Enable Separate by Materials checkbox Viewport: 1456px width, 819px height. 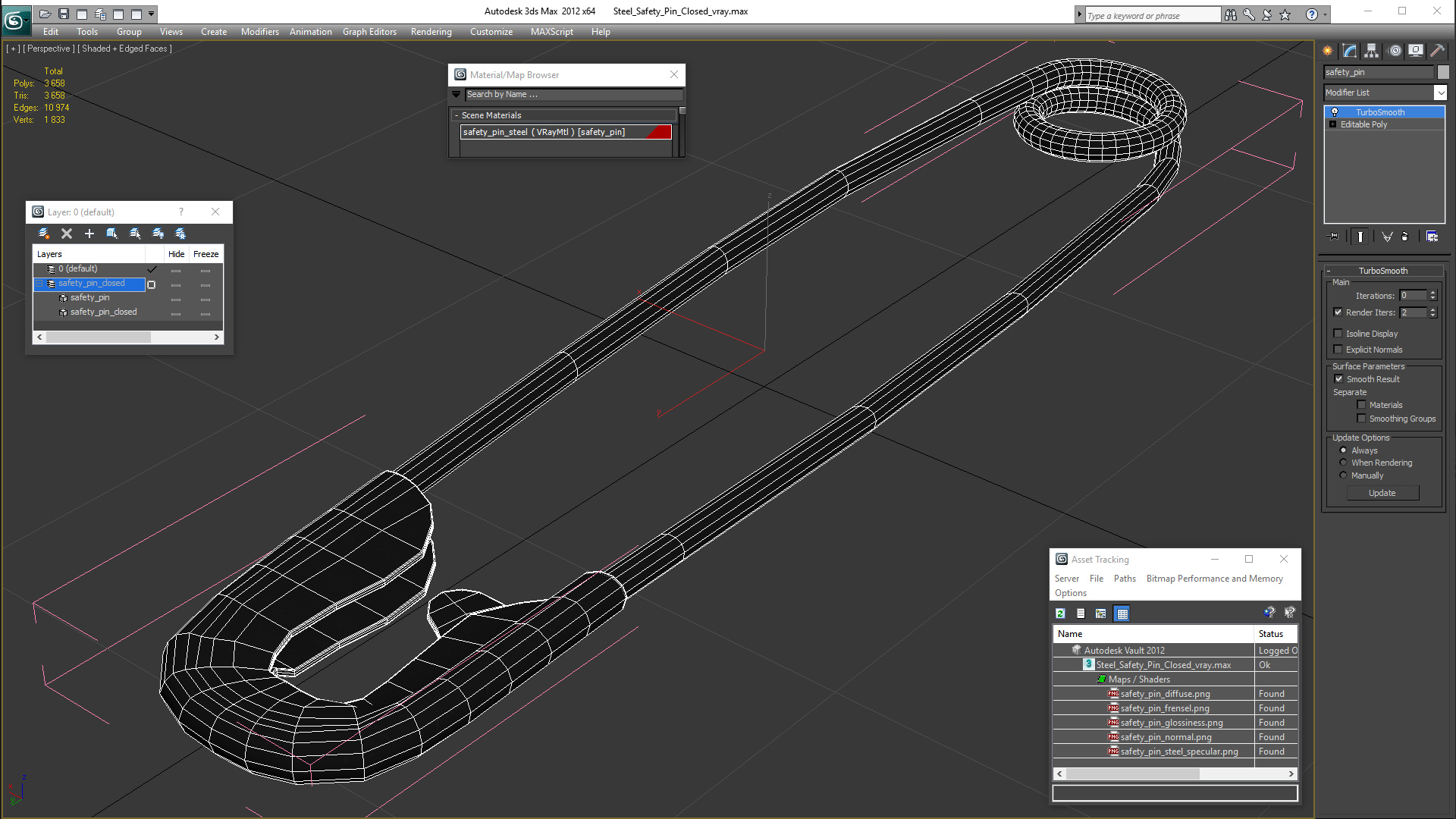tap(1362, 405)
